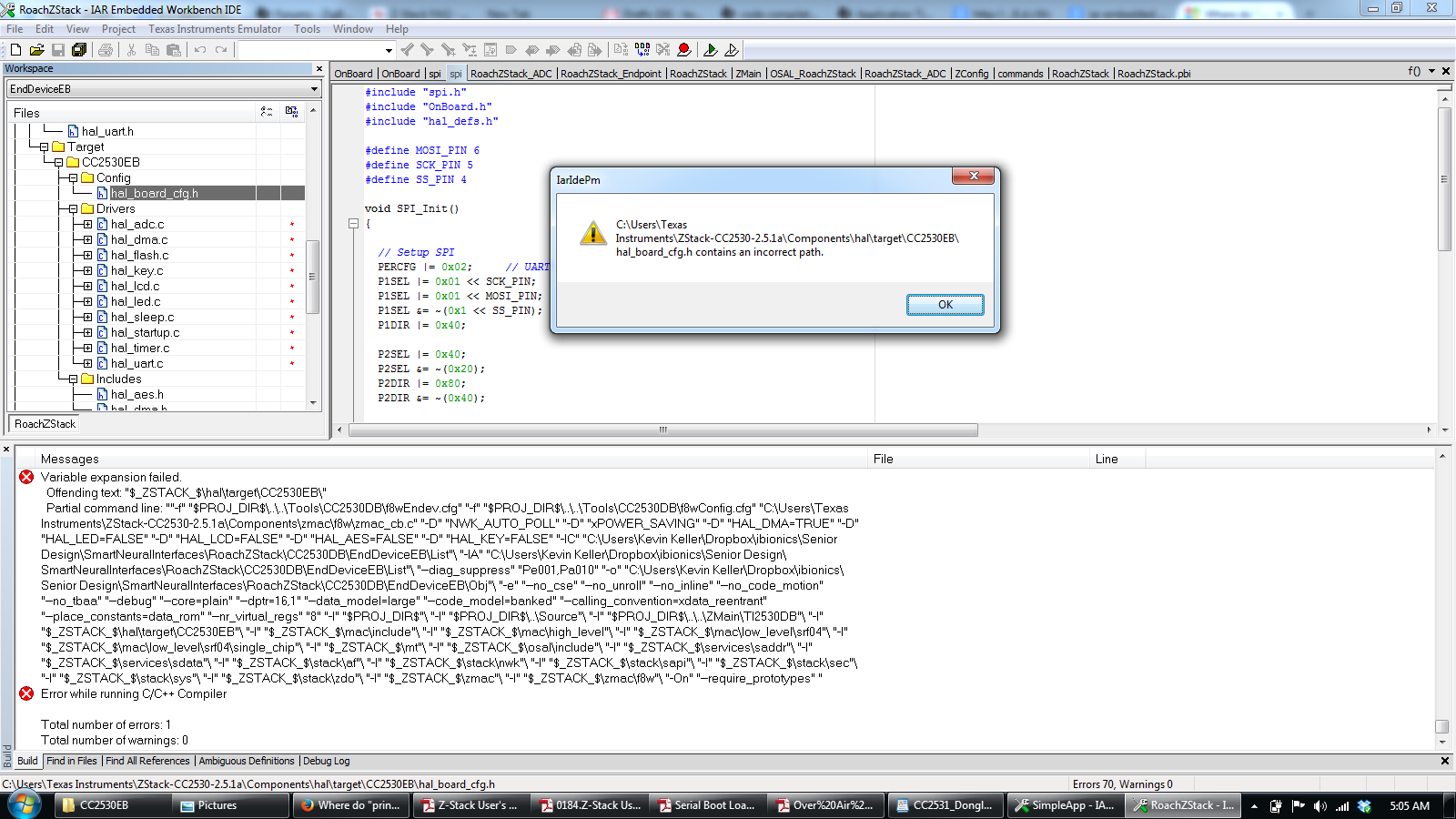1456x819 pixels.
Task: Collapse the Drivers folder node
Action: coord(73,208)
